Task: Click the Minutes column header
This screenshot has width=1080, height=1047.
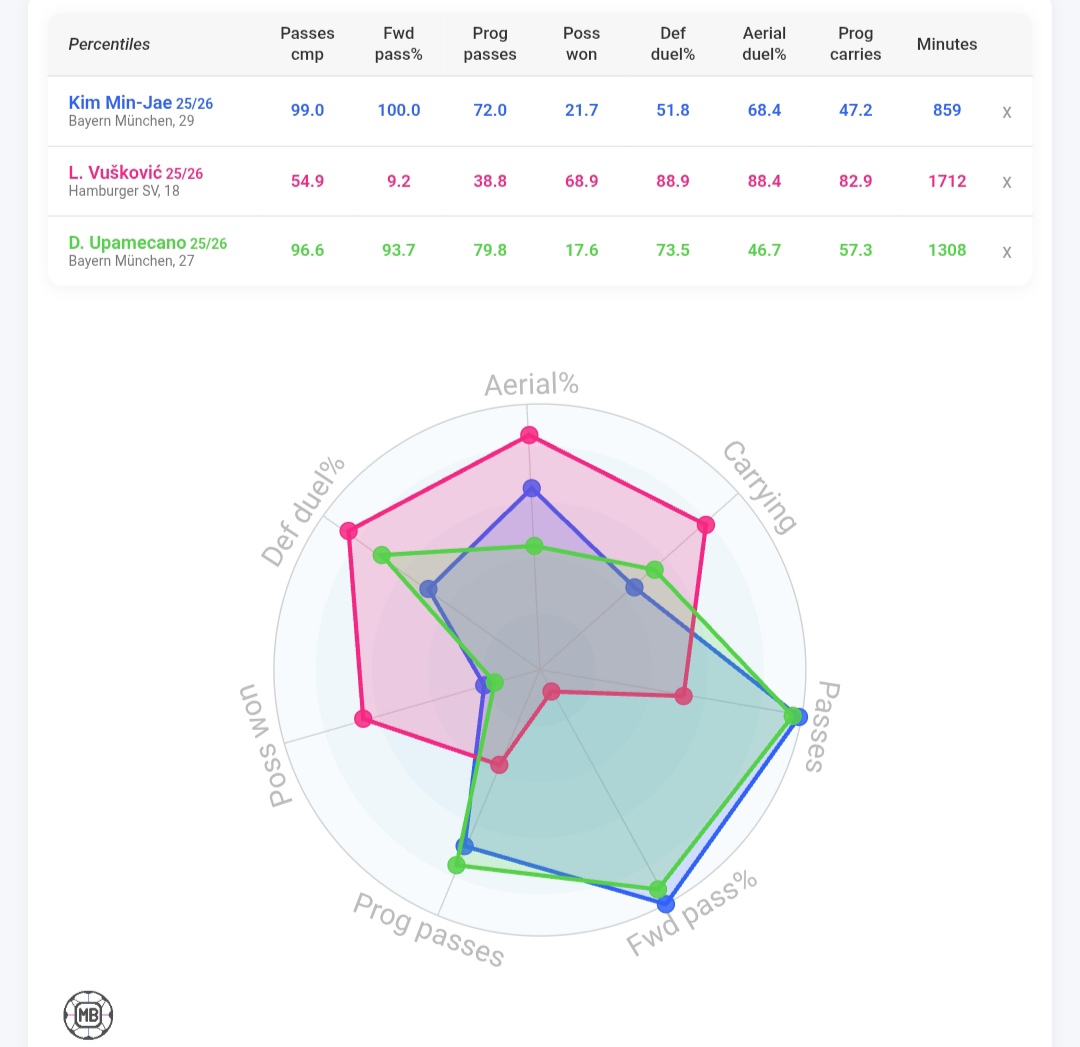Action: coord(947,44)
